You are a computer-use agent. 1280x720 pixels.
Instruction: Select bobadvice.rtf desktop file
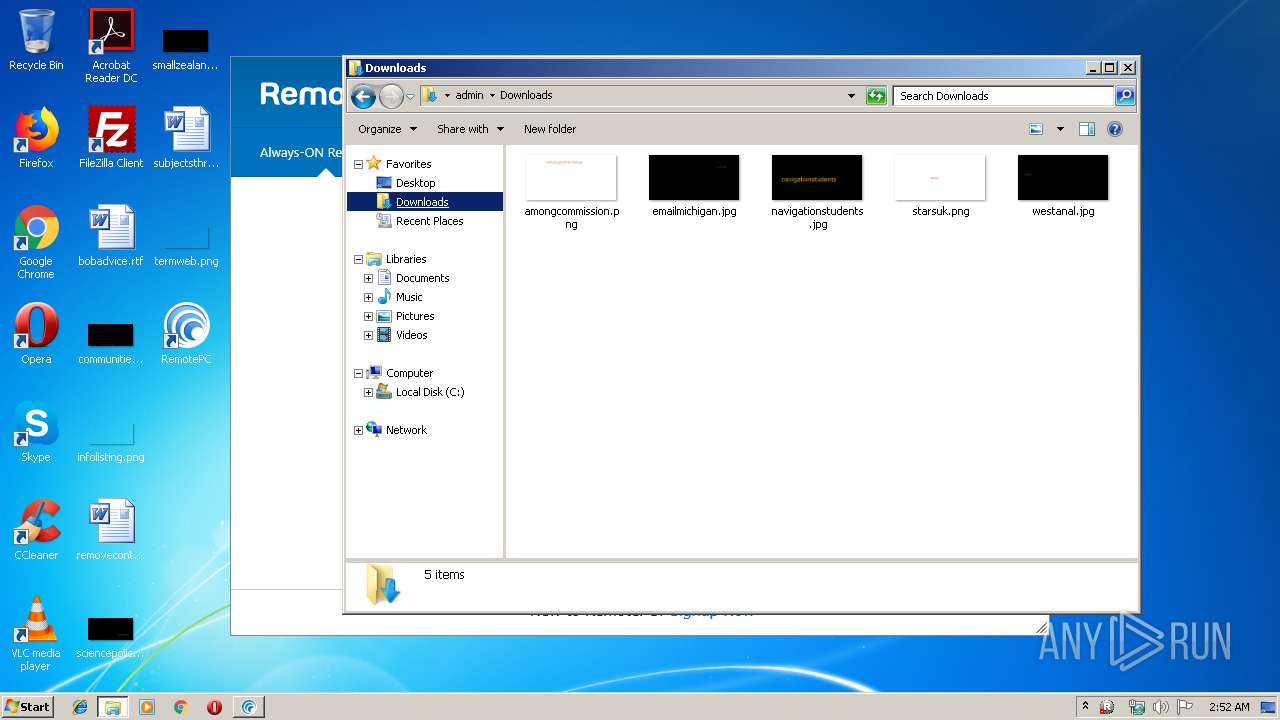(x=111, y=236)
